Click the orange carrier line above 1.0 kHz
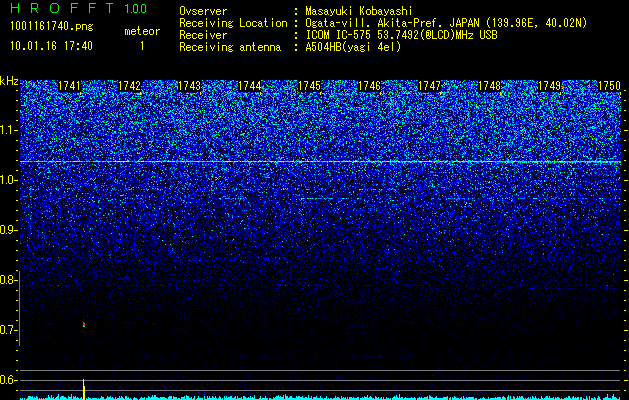Screen dimensions: 629x400 321,162
